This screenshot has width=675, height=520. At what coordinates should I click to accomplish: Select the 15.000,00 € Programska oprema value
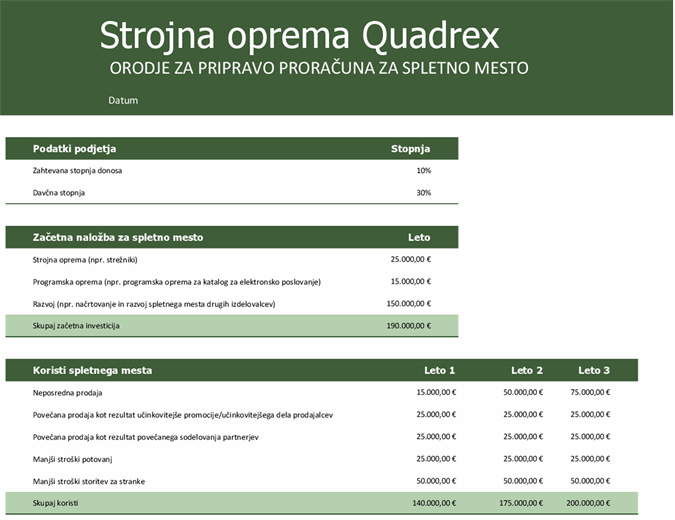coord(410,282)
